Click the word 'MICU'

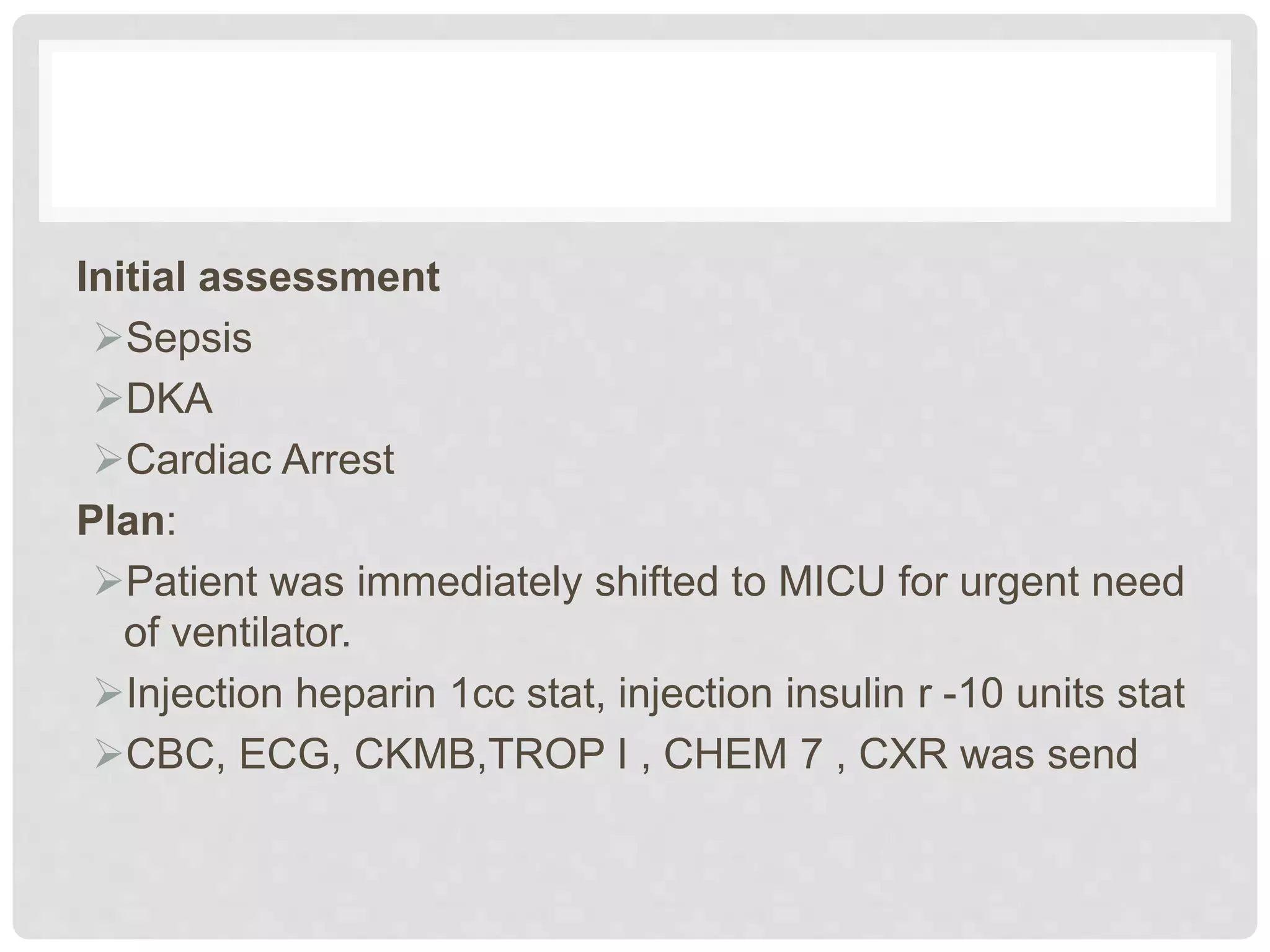(x=831, y=582)
